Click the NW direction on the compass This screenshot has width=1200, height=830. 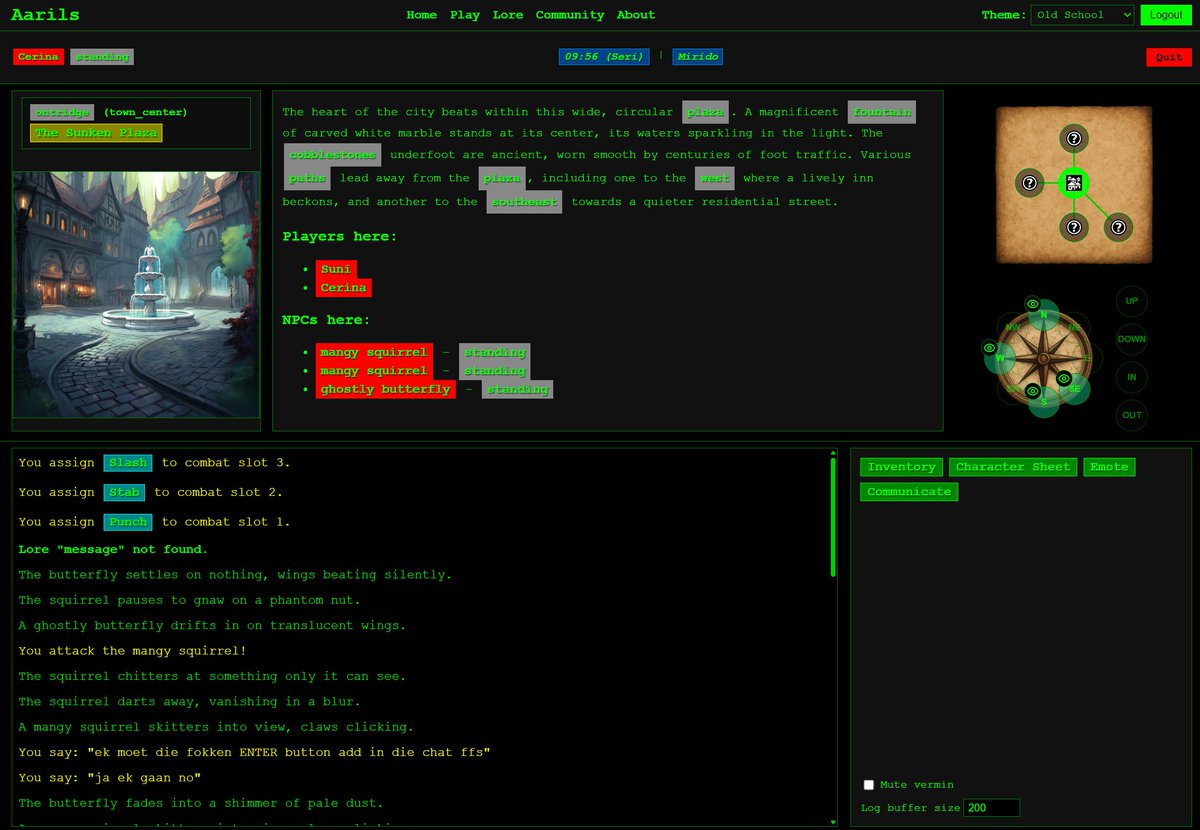coord(1013,327)
